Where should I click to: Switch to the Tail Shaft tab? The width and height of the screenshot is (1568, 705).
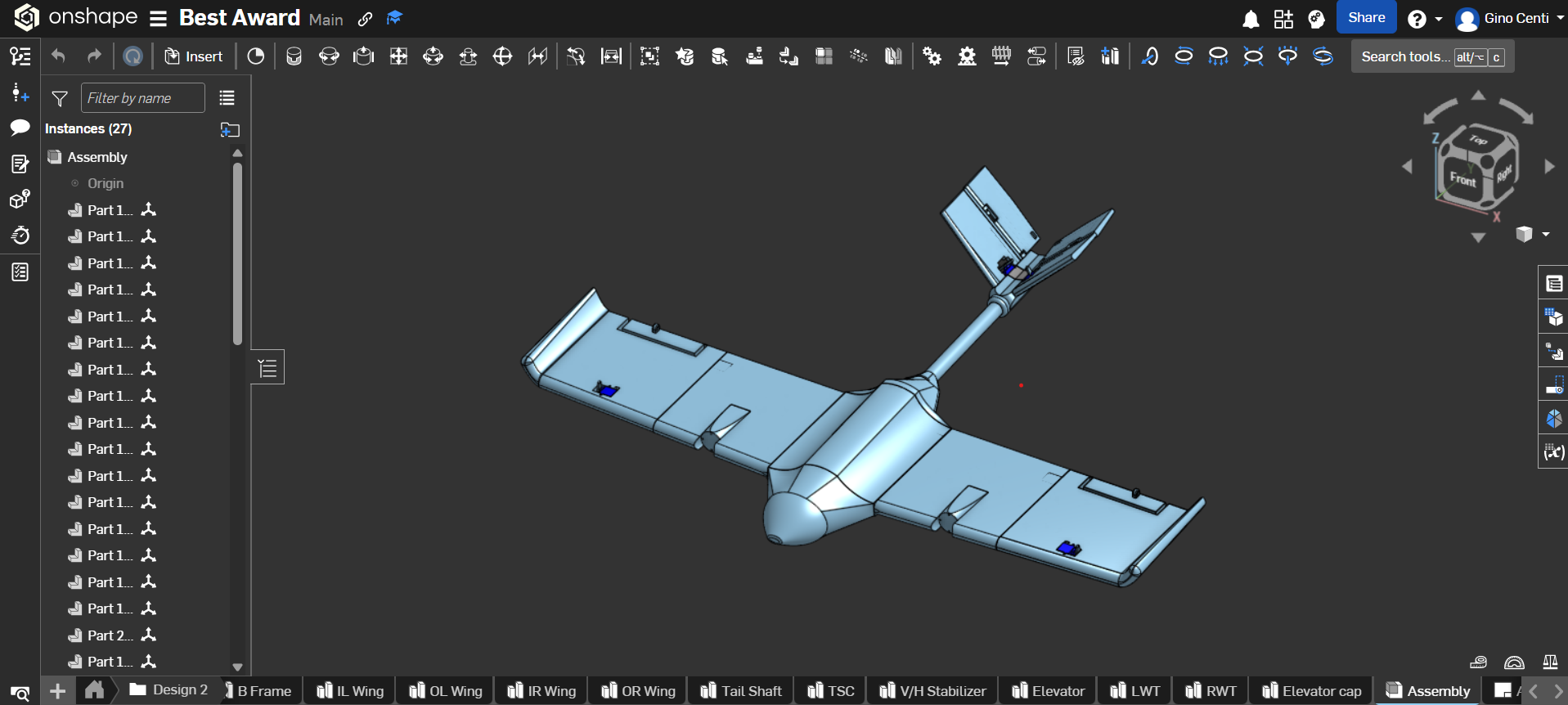[x=741, y=691]
